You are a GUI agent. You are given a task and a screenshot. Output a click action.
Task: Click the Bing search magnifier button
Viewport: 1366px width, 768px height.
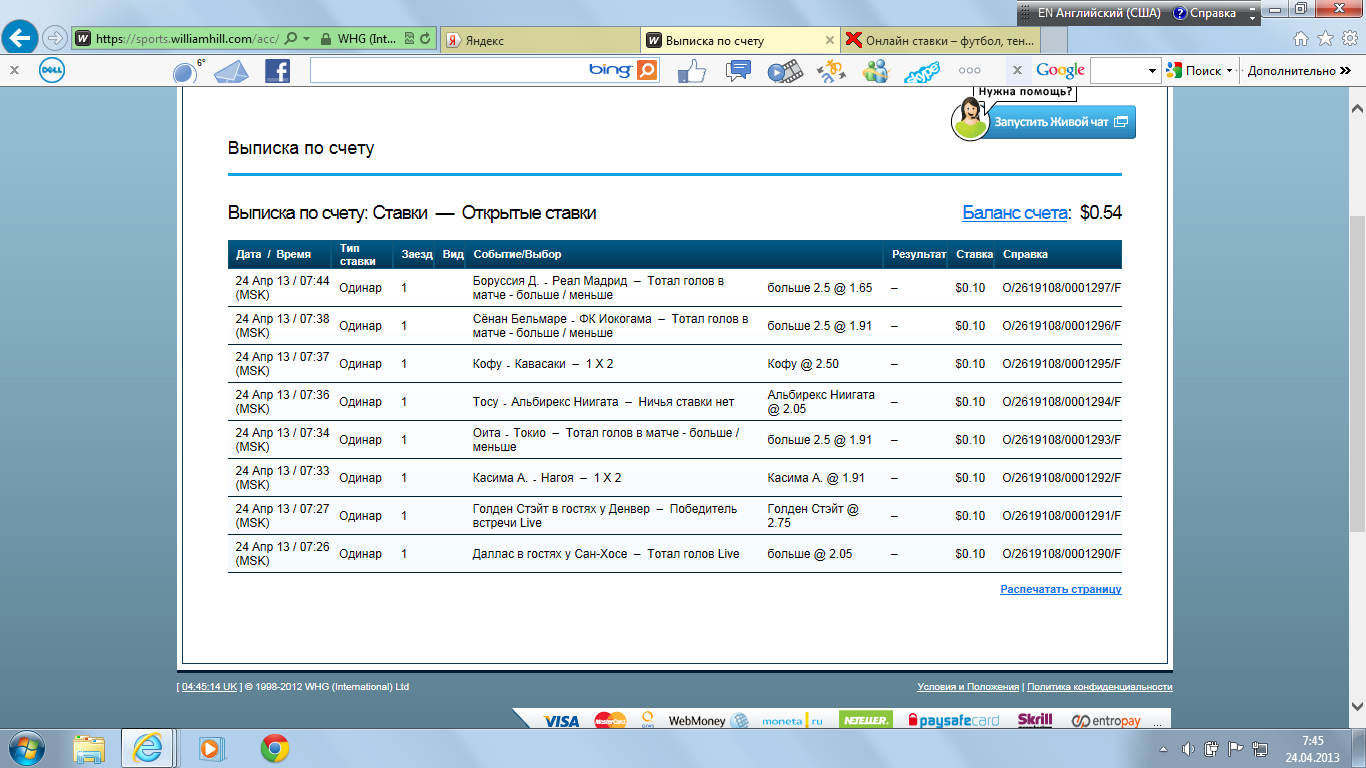(x=647, y=70)
